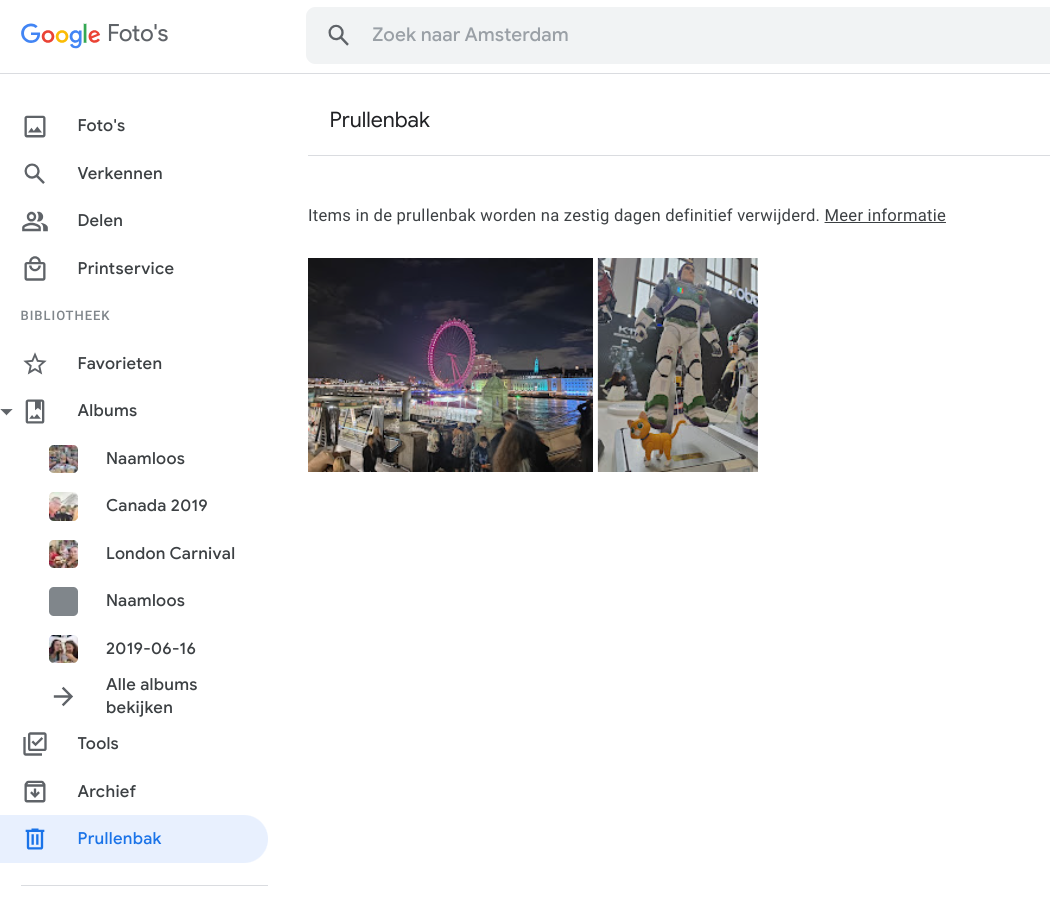
Task: Open the Delen section
Action: click(x=100, y=220)
